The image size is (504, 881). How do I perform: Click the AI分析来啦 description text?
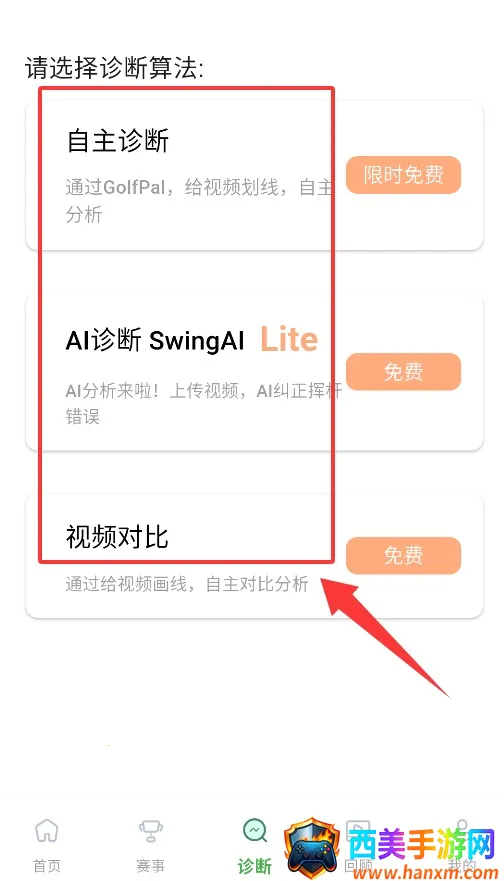pos(203,403)
